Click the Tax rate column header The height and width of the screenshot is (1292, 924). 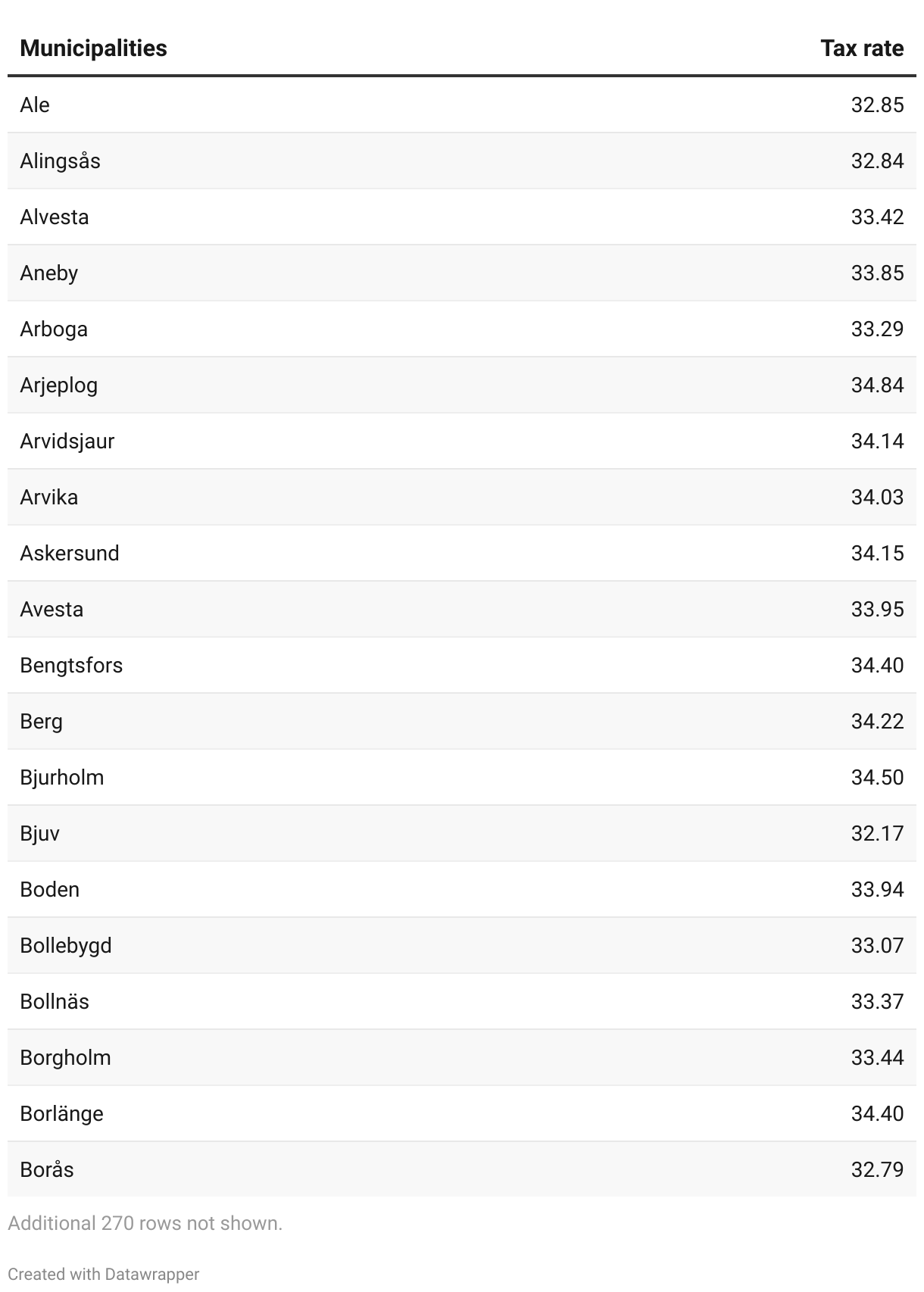861,48
